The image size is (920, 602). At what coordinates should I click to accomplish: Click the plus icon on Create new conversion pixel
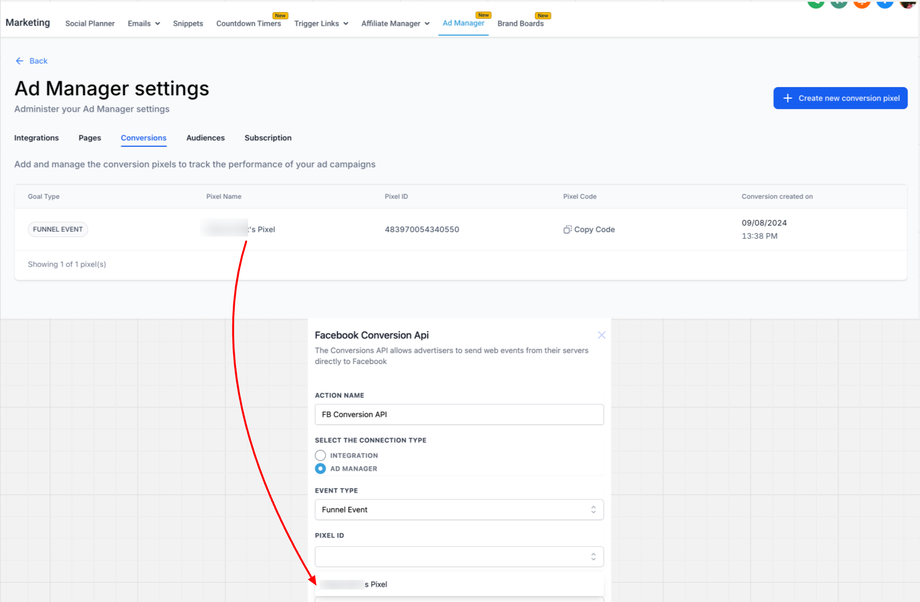tap(788, 98)
